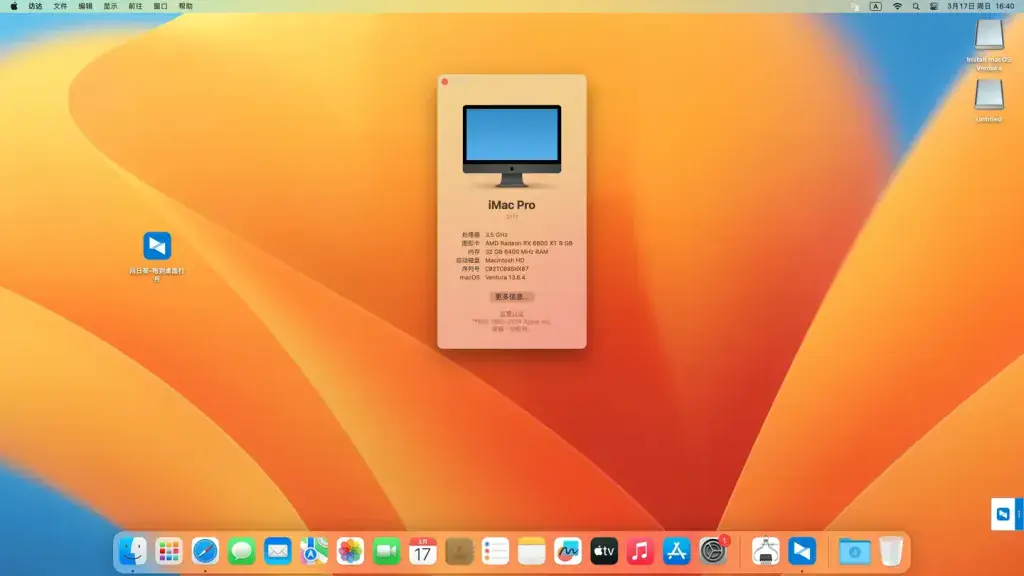Click the date and time display
Screen dimensions: 1024x576
click(981, 6)
